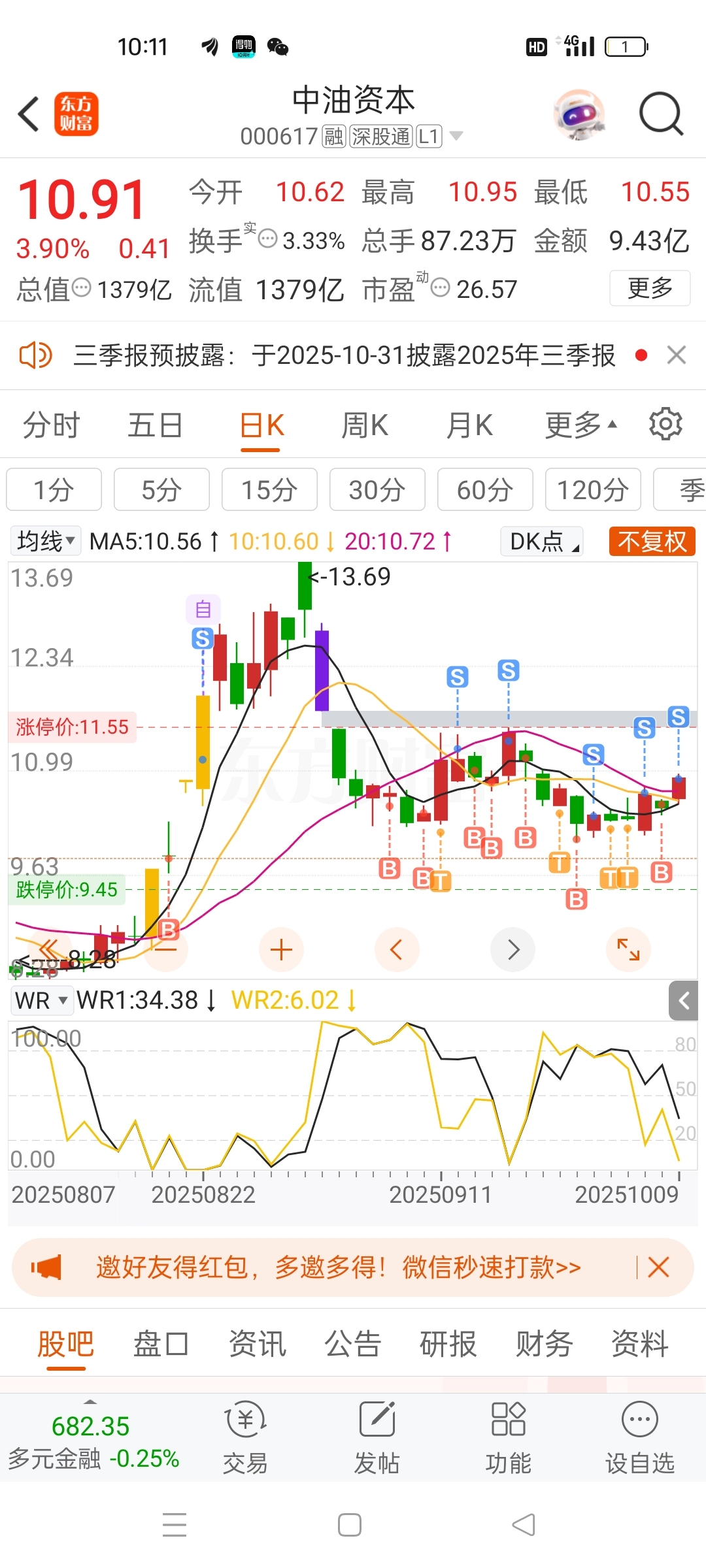Tap 市盈 info circle icon
The height and width of the screenshot is (1568, 706).
coord(441,287)
